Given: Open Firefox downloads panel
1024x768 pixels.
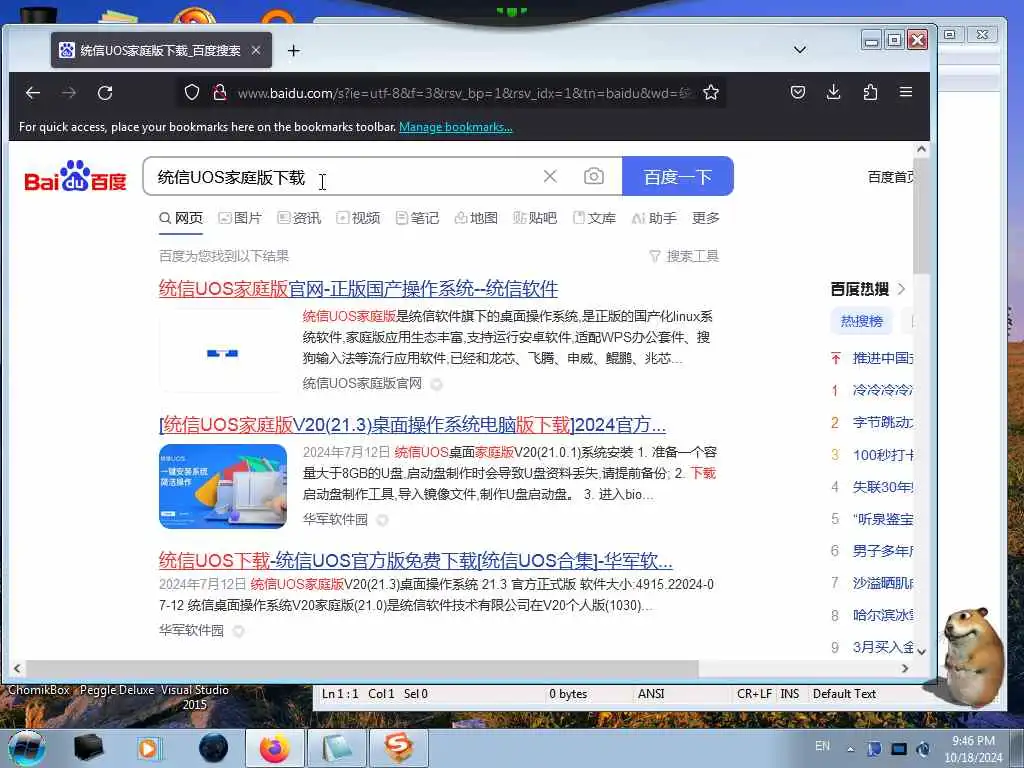Looking at the screenshot, I should coord(833,92).
